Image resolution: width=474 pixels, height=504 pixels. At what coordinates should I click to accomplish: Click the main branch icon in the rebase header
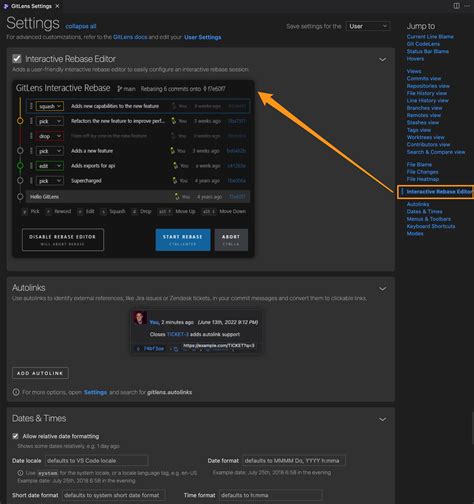tap(119, 89)
